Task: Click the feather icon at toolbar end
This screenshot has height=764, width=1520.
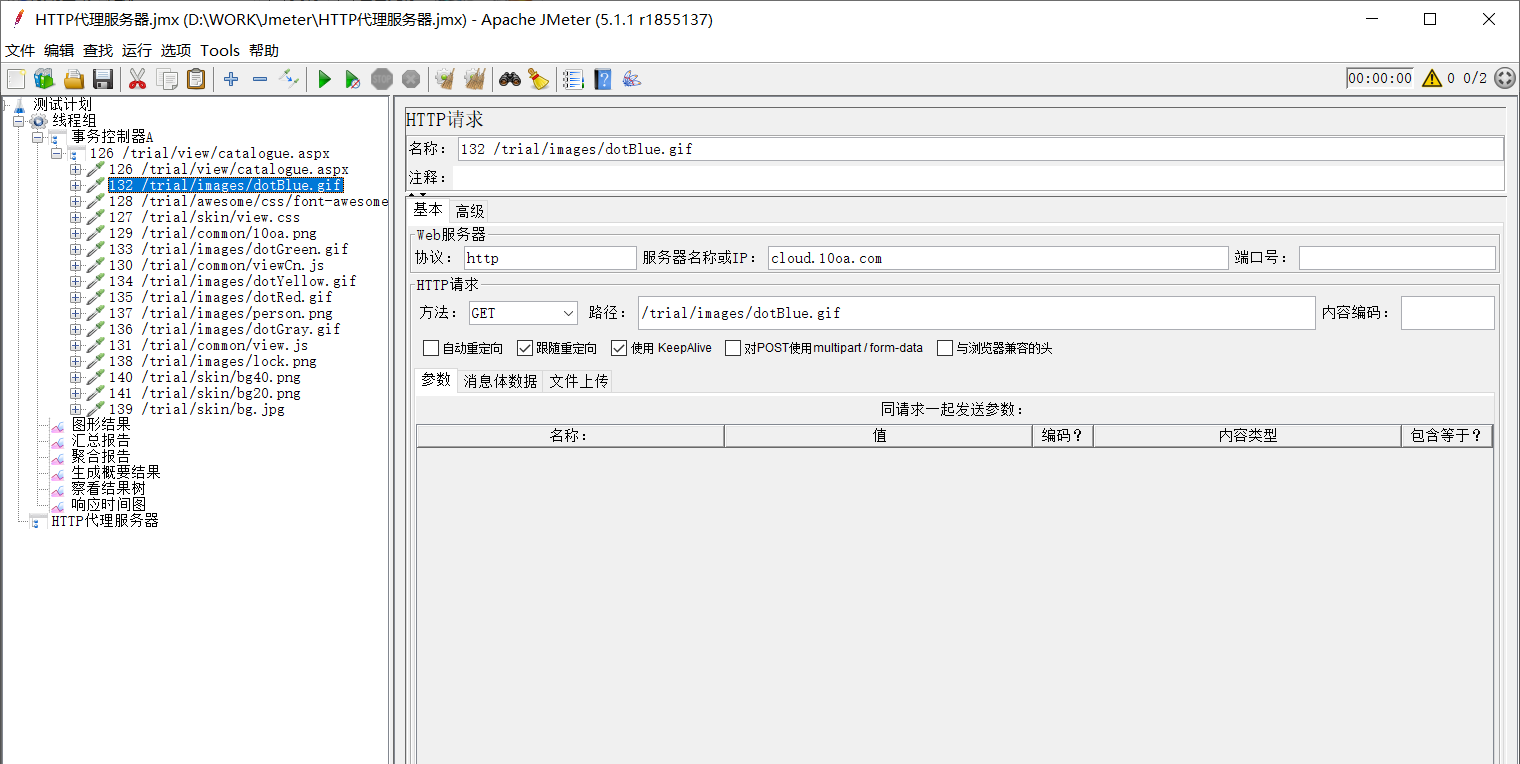Action: point(632,79)
